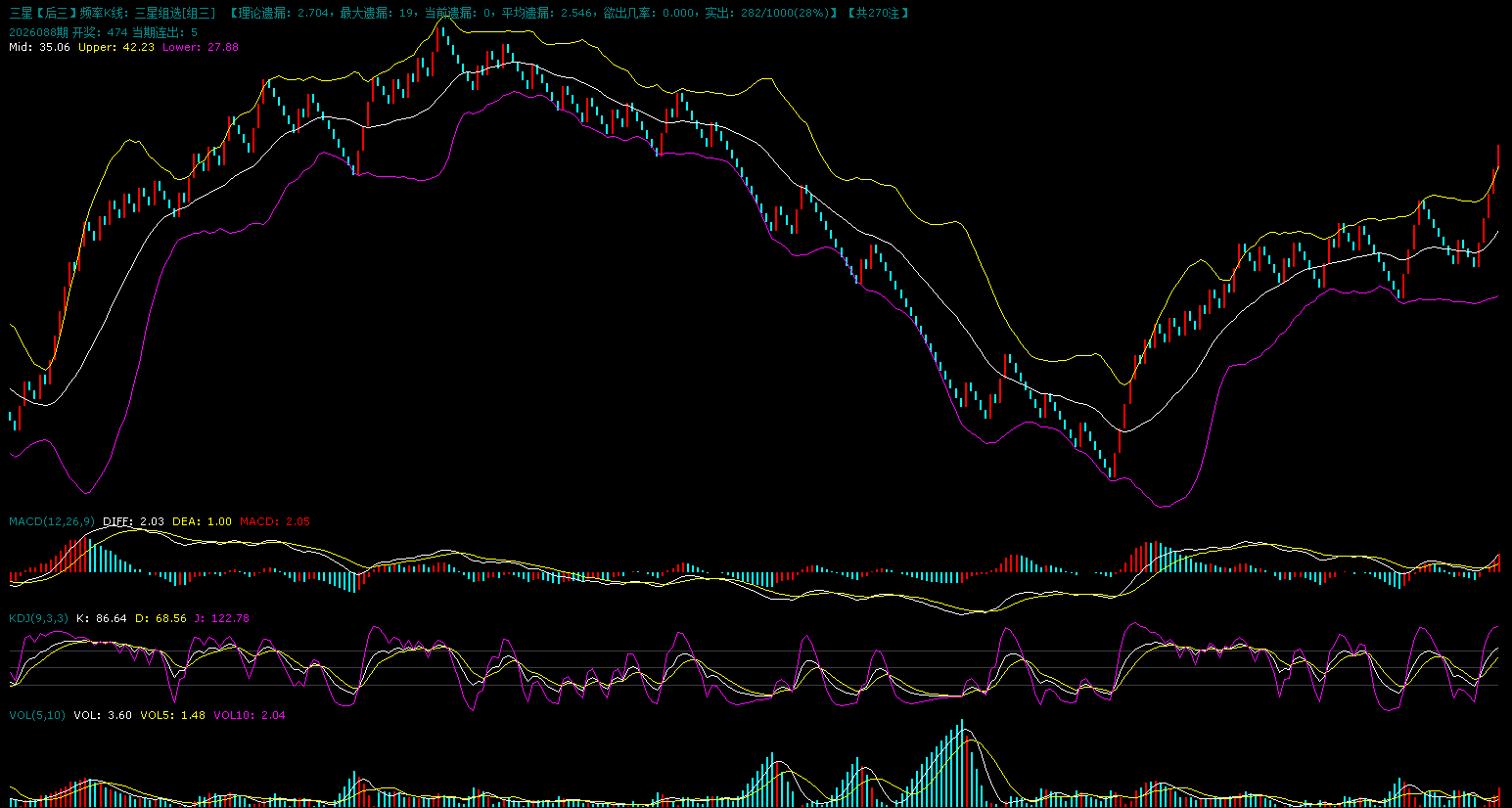The width and height of the screenshot is (1512, 808).
Task: Click the DIFF: 2.03 readout
Action: (133, 521)
